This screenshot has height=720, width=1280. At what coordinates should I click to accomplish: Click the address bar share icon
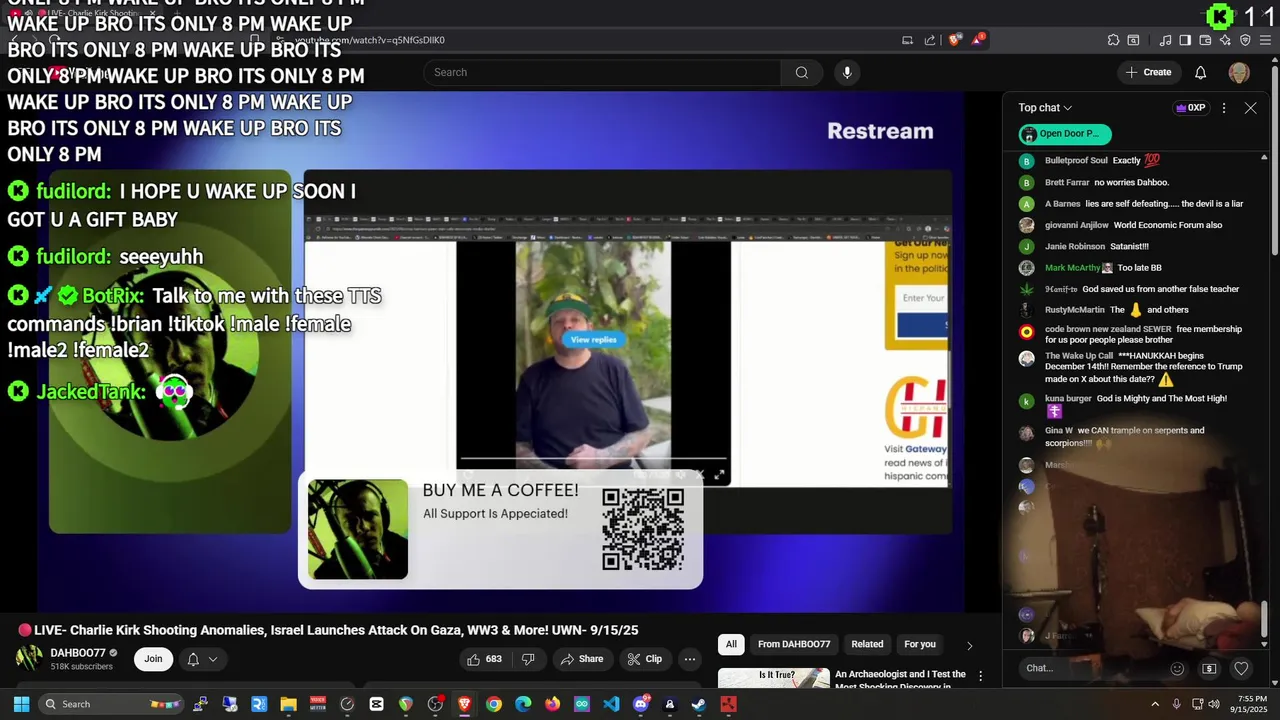click(930, 40)
